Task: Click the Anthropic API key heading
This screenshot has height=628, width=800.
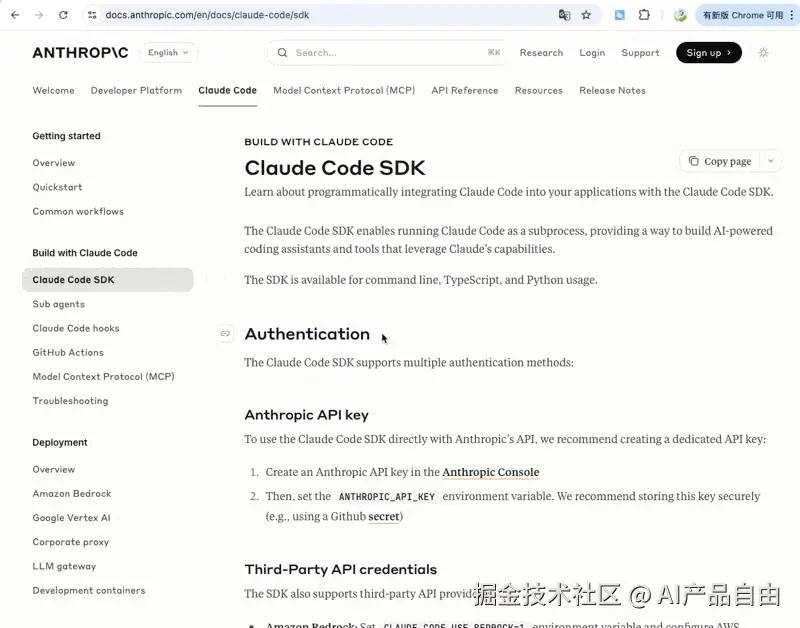Action: pyautogui.click(x=306, y=415)
